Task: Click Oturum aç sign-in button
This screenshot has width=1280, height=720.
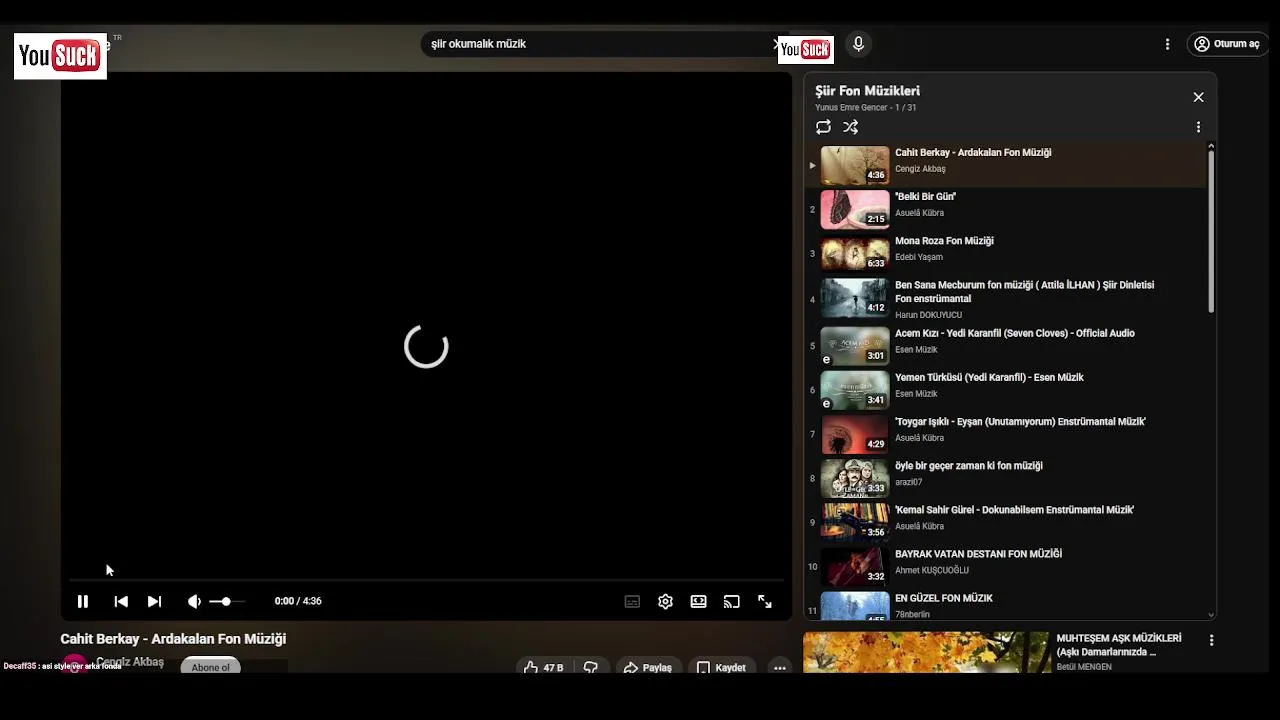Action: 1228,44
